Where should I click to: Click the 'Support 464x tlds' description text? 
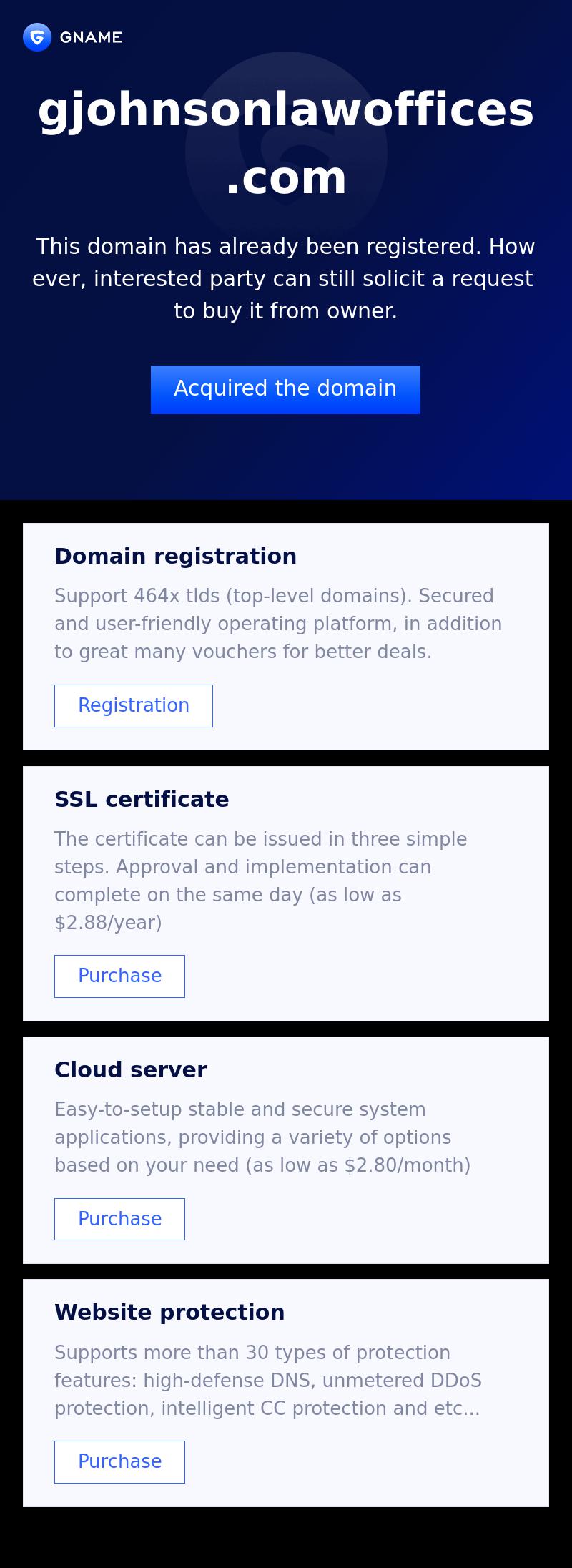[x=278, y=624]
